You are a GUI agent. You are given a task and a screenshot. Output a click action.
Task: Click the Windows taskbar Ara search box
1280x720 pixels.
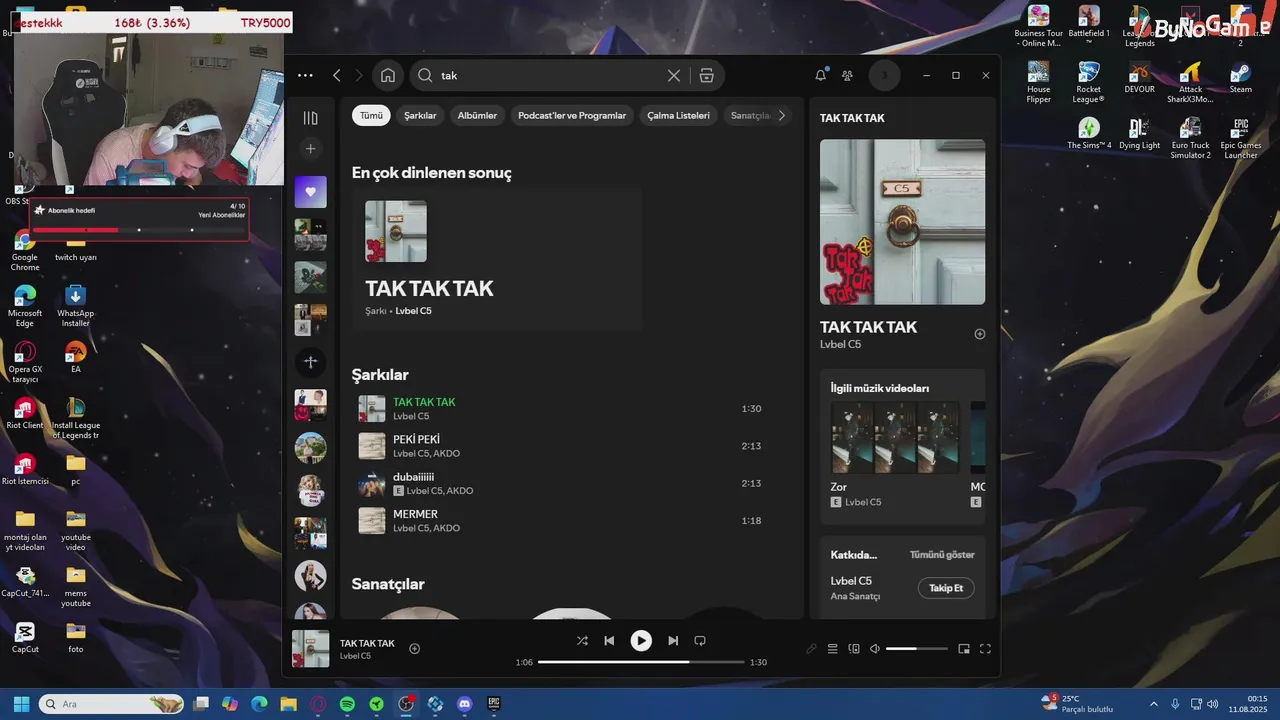(x=111, y=704)
